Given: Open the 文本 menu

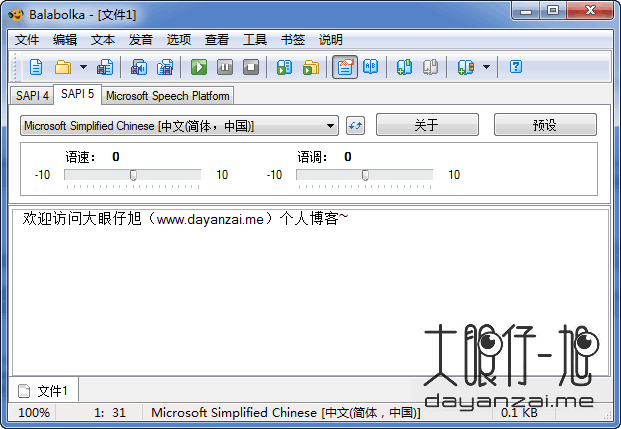Looking at the screenshot, I should coord(103,40).
